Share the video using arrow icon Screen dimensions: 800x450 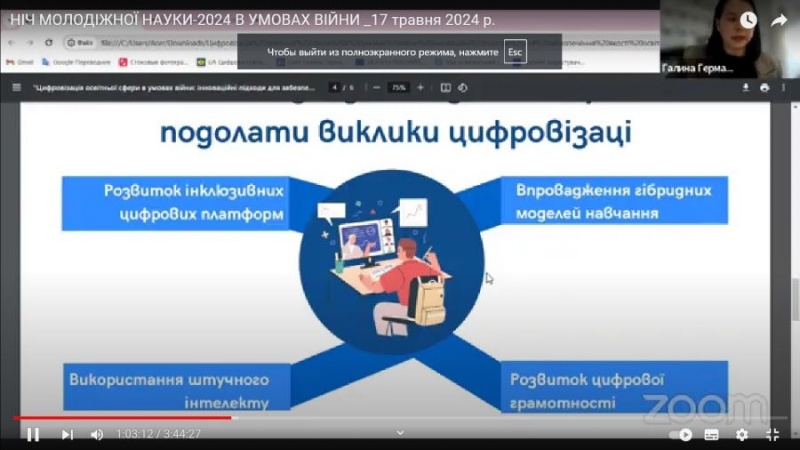click(778, 20)
